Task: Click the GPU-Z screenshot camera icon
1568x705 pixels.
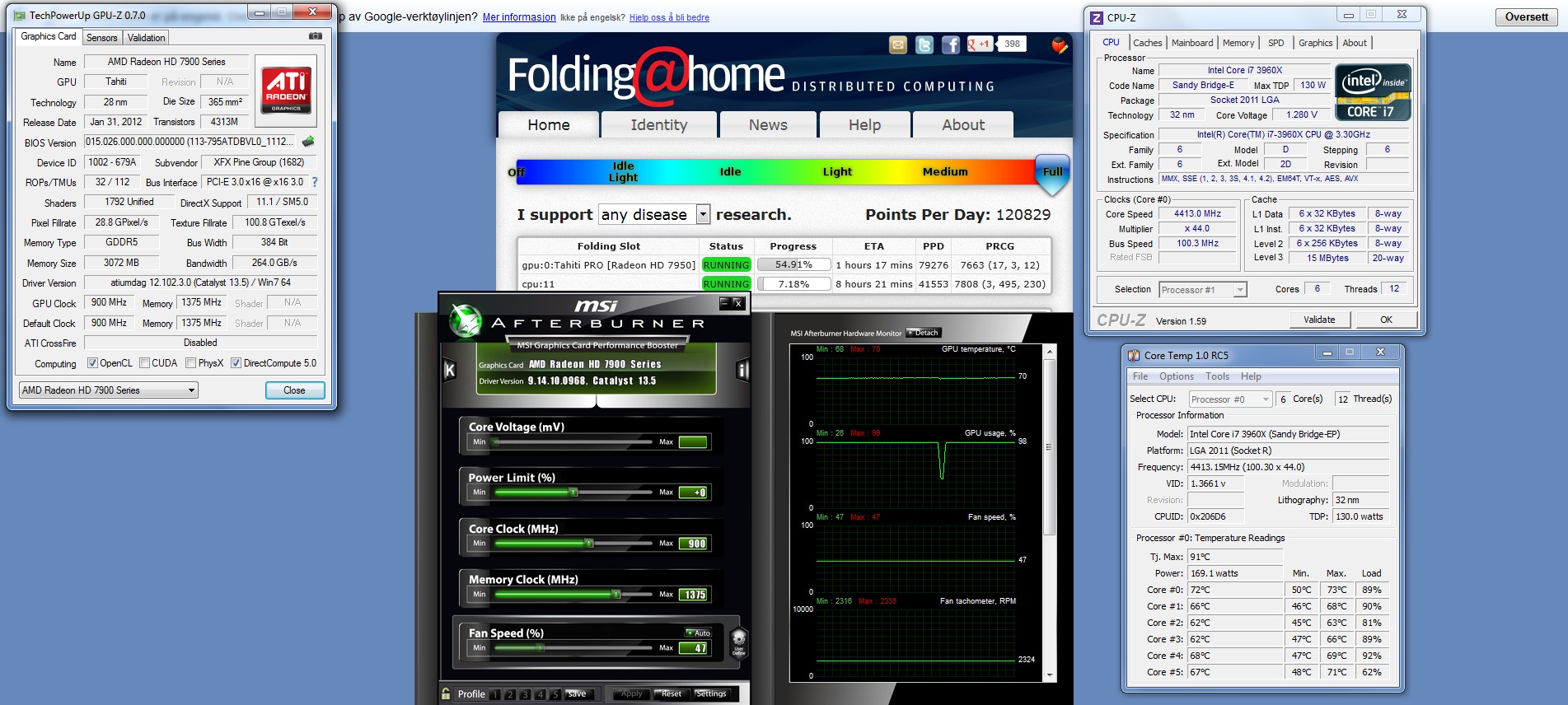Action: pos(315,36)
